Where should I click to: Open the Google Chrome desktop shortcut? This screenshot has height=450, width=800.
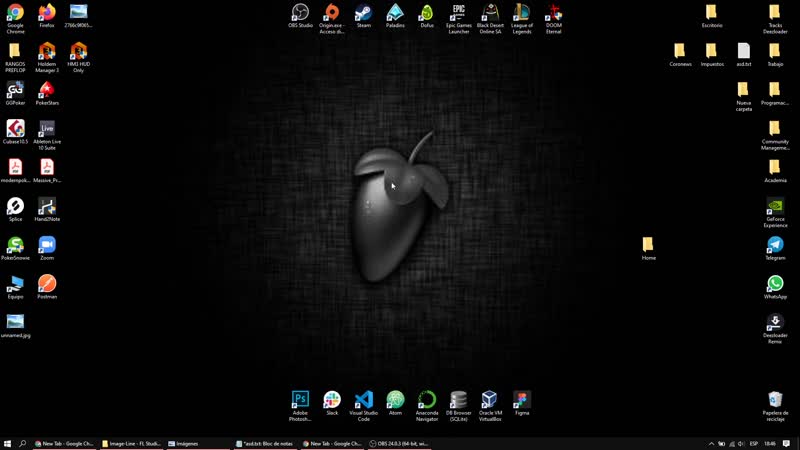pos(15,12)
